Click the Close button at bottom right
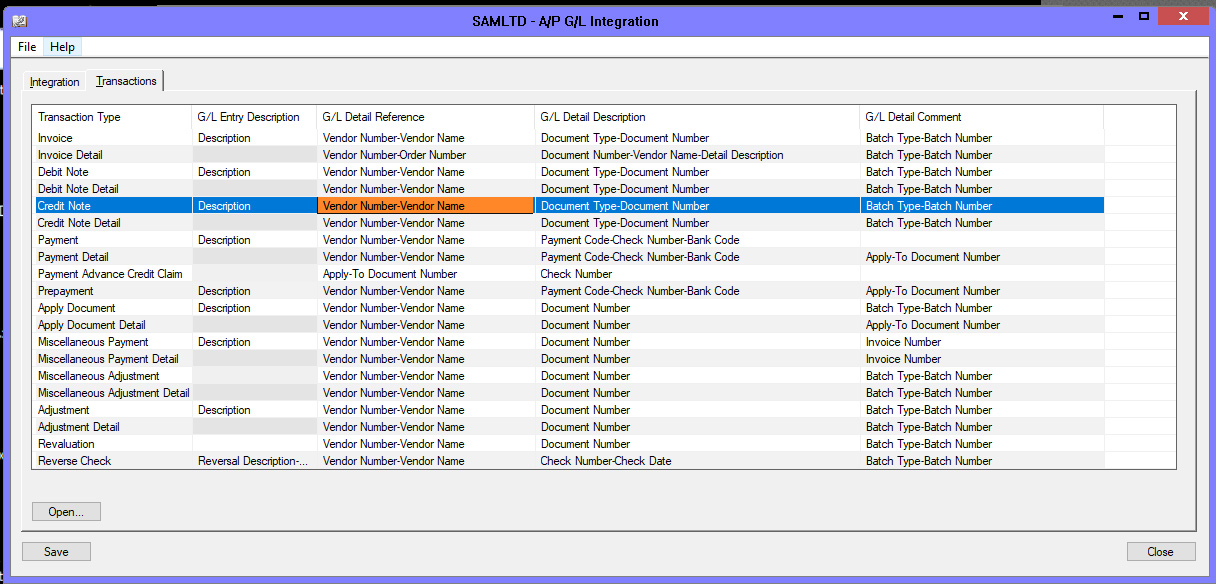Image resolution: width=1216 pixels, height=584 pixels. pyautogui.click(x=1160, y=552)
